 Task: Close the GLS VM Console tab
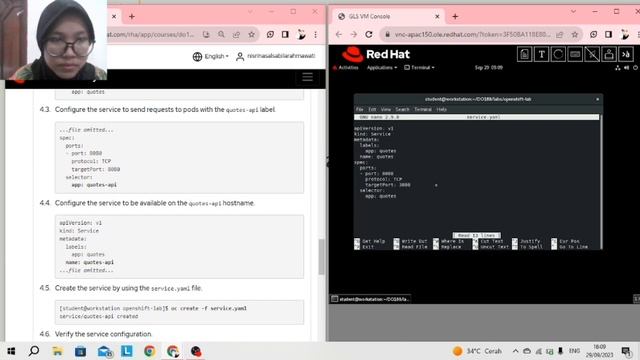(437, 17)
